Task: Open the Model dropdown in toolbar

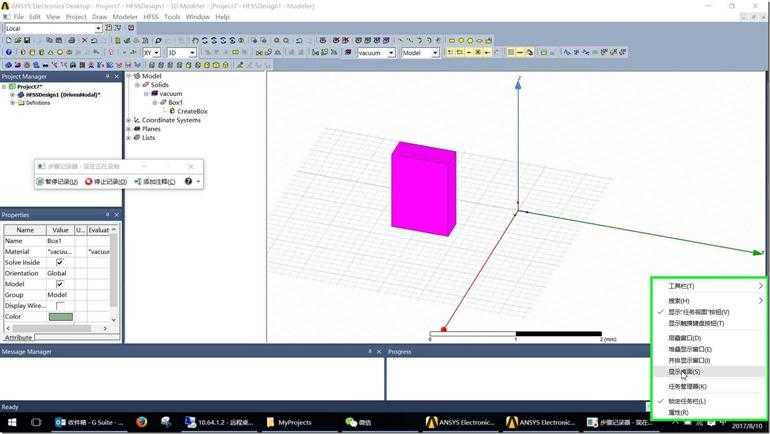Action: (435, 53)
